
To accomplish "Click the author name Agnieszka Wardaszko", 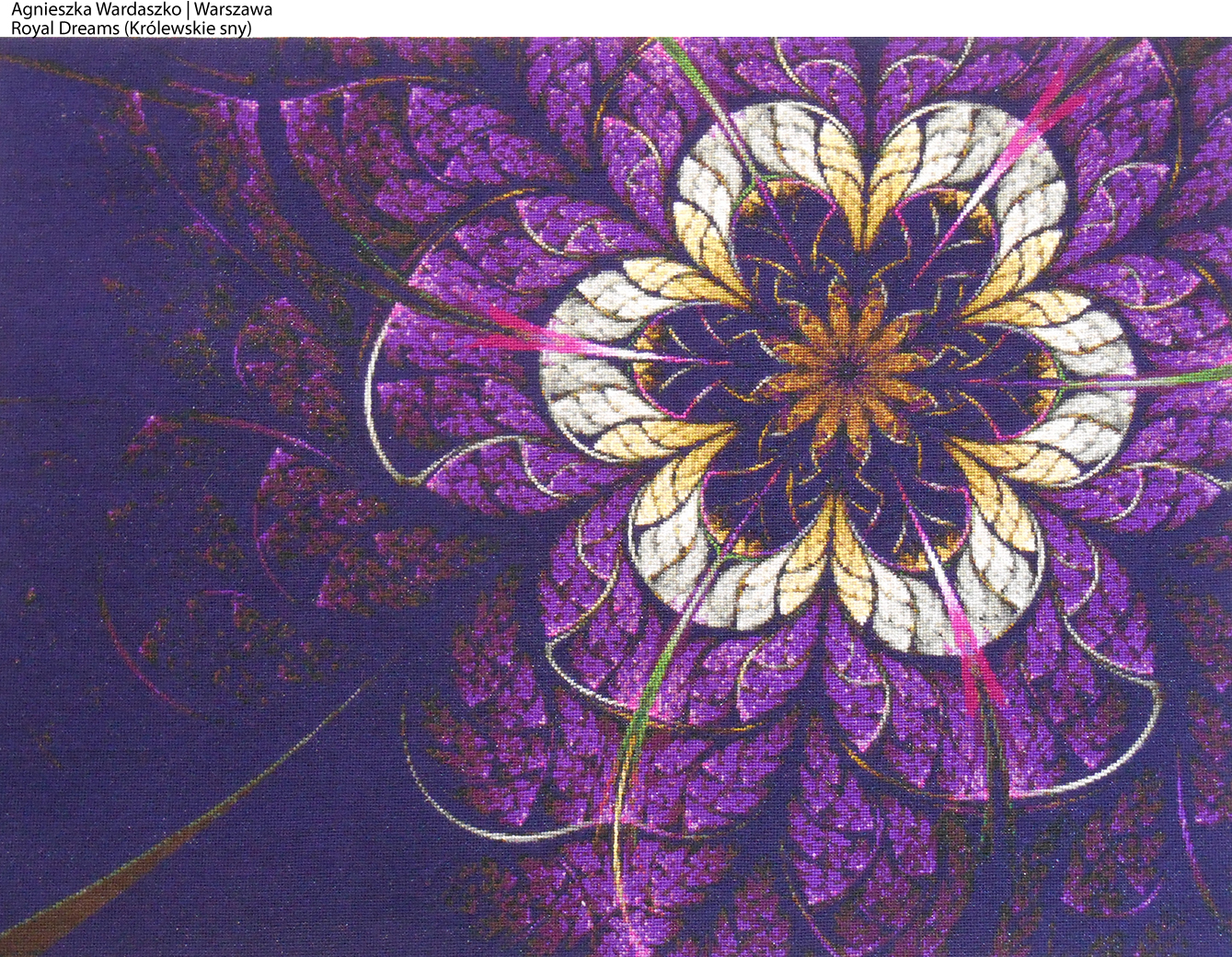I will click(95, 9).
